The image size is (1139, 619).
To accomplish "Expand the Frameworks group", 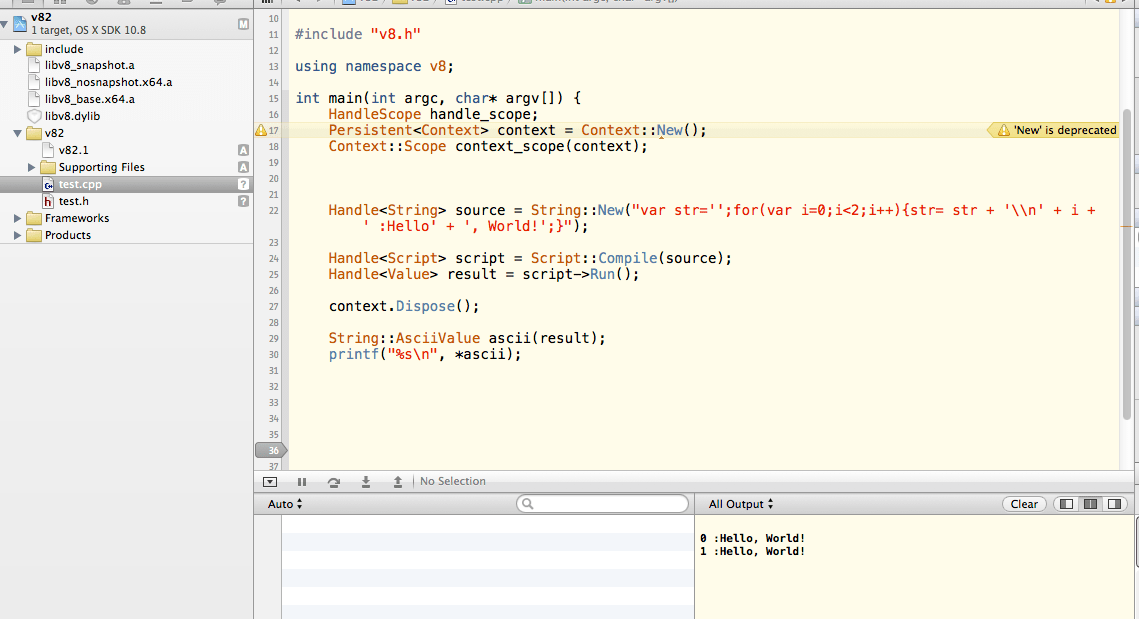I will pyautogui.click(x=16, y=217).
